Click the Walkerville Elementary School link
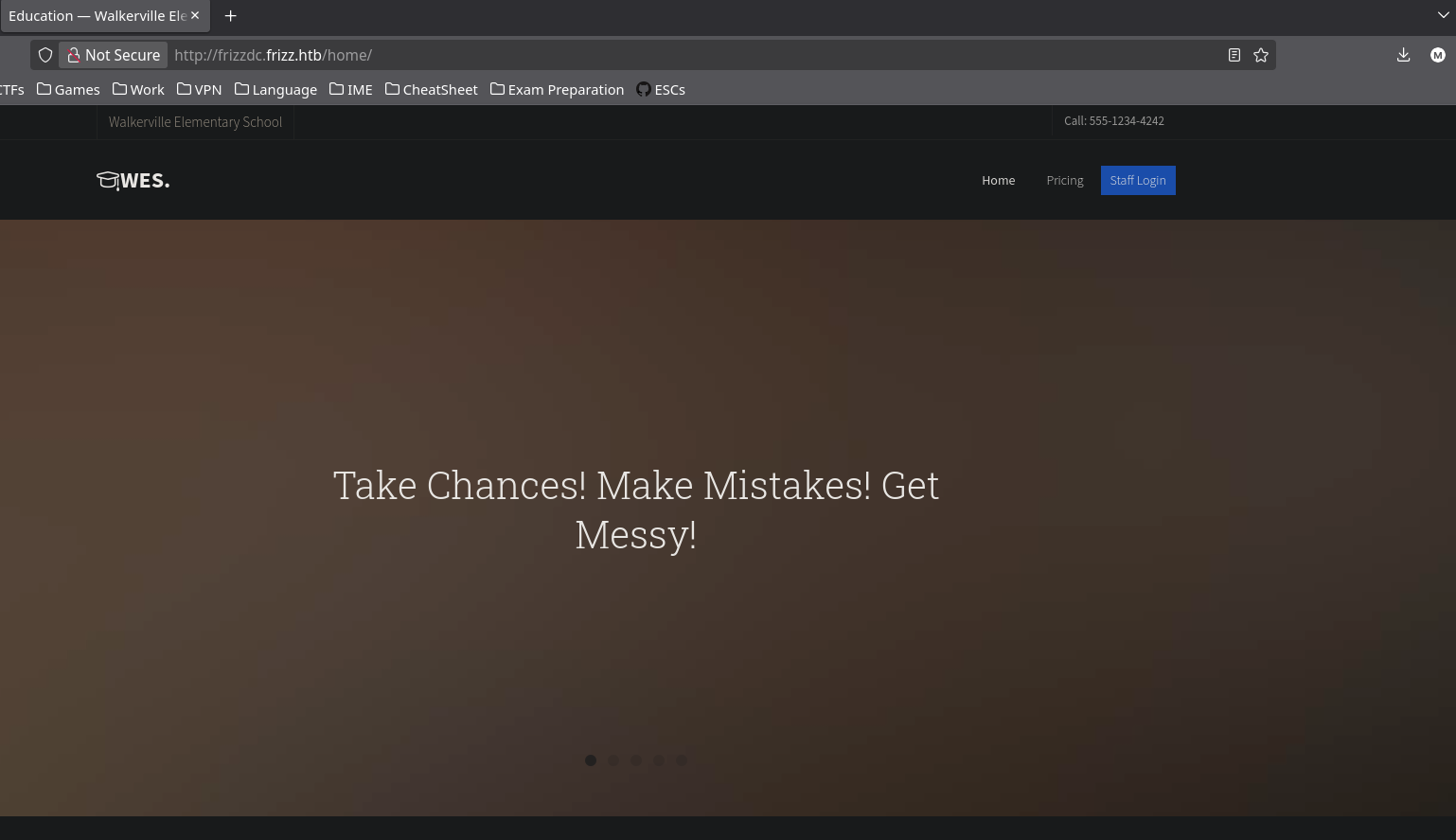The width and height of the screenshot is (1456, 840). (195, 122)
